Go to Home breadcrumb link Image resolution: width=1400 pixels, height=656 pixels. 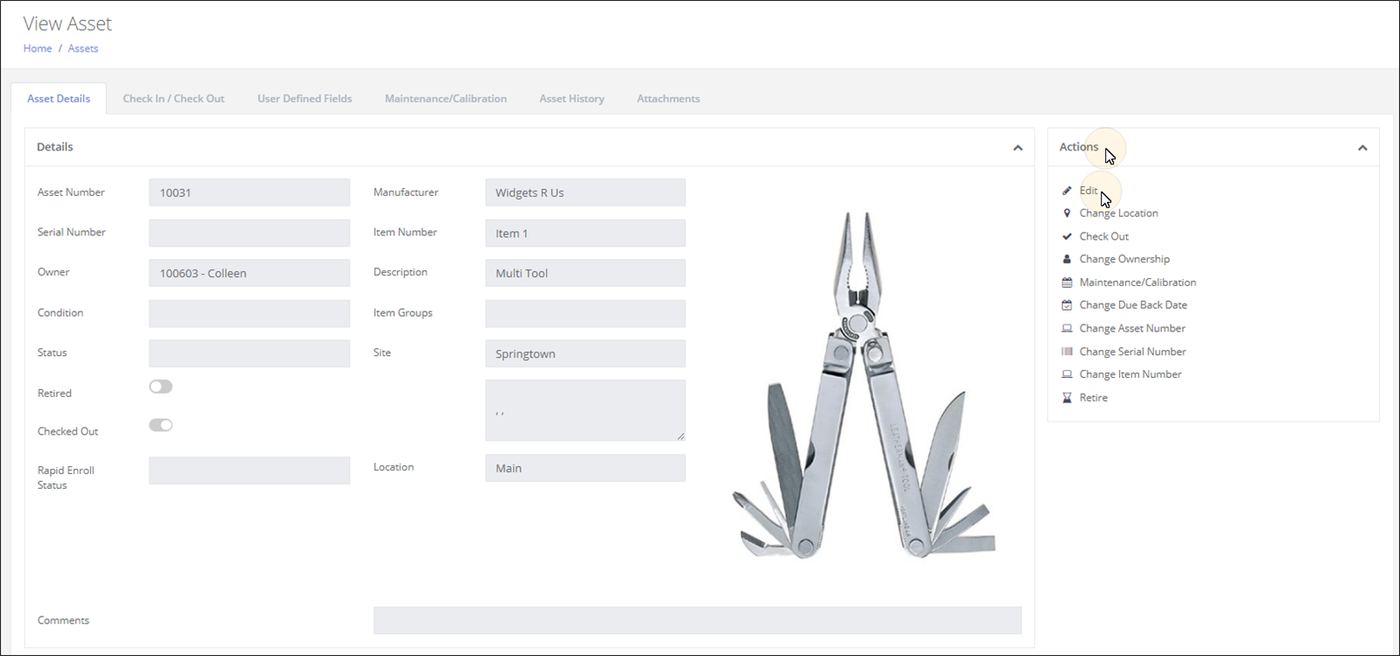pyautogui.click(x=38, y=48)
